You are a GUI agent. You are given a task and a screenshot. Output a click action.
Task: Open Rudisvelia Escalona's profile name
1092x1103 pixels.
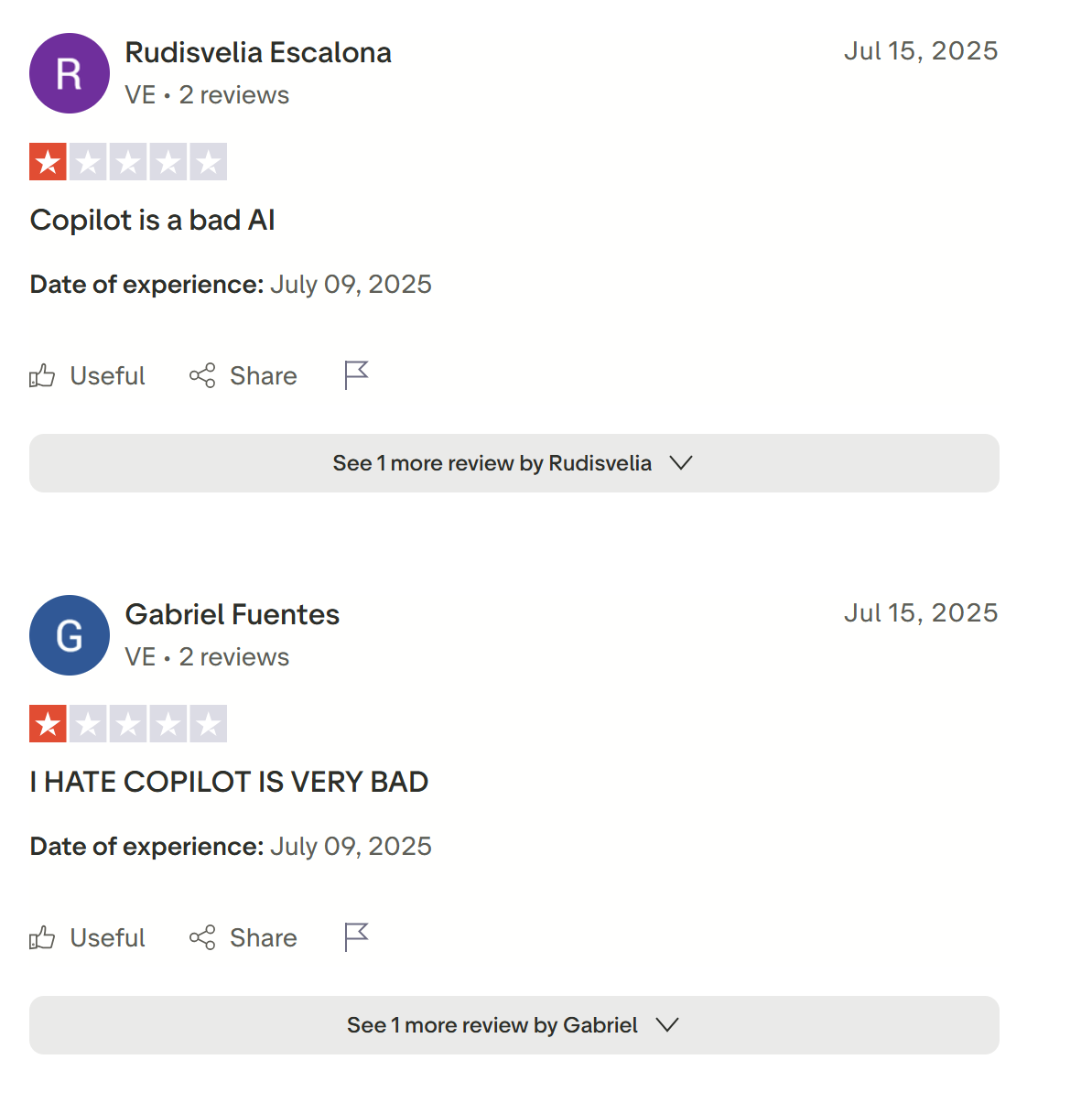tap(258, 52)
